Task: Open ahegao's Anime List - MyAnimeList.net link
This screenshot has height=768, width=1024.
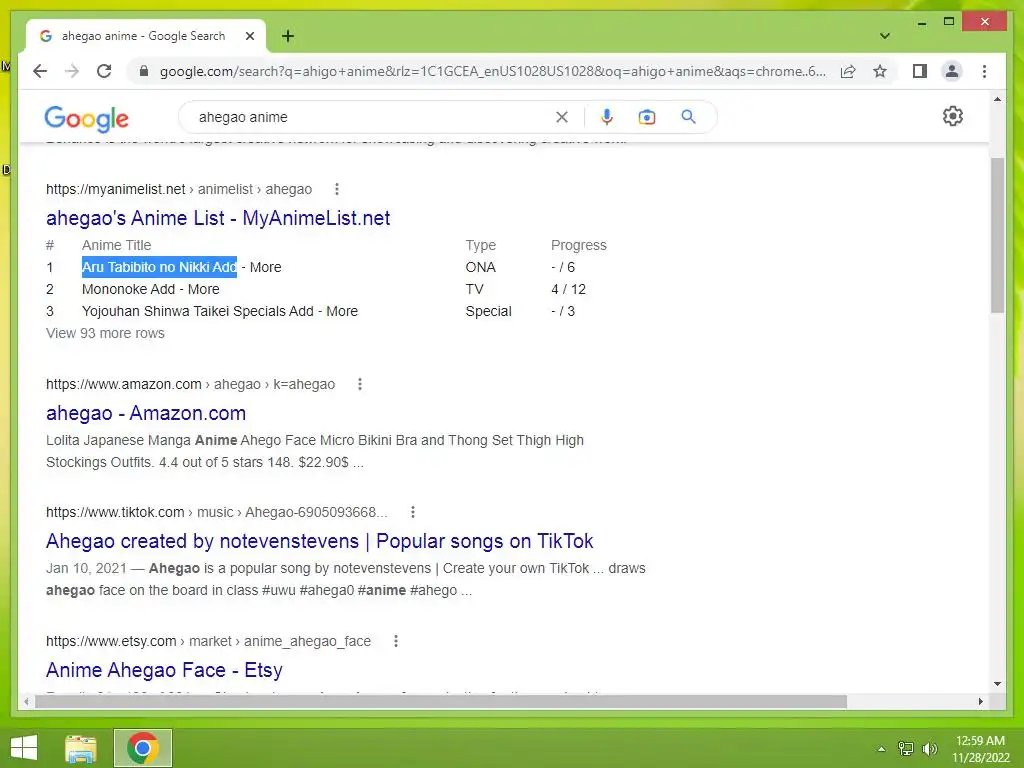Action: click(218, 218)
